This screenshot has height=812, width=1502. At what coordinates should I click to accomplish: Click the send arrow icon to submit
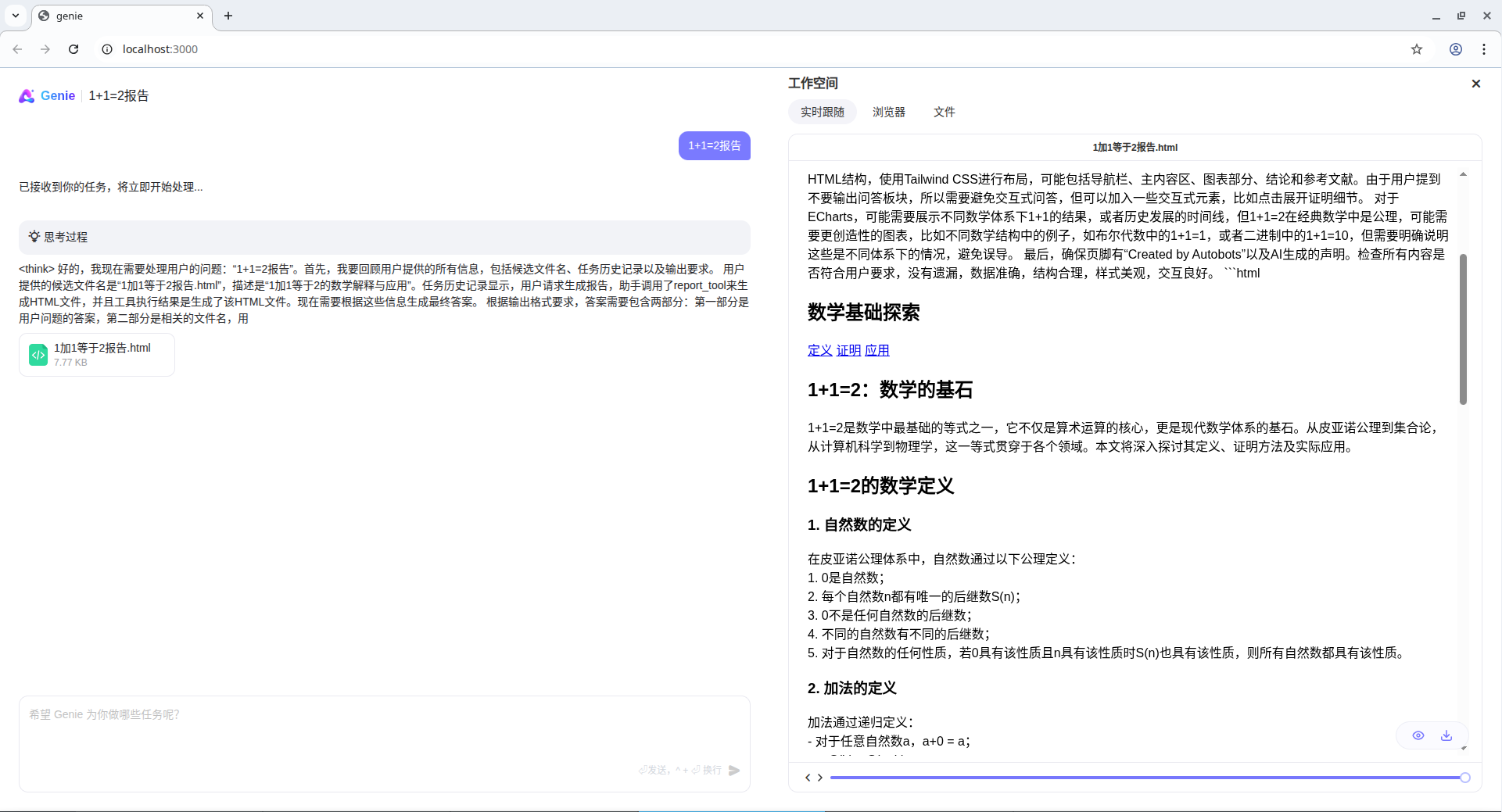(x=733, y=770)
